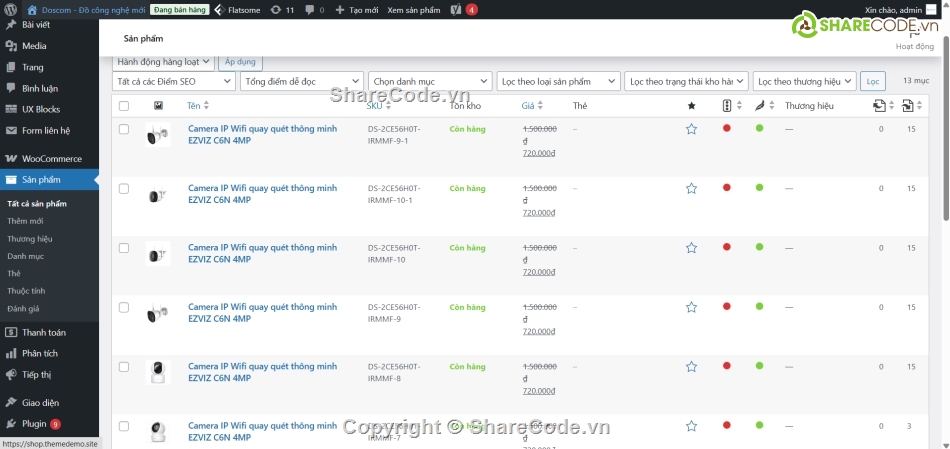Open Đánh giá submenu item

coord(23,308)
